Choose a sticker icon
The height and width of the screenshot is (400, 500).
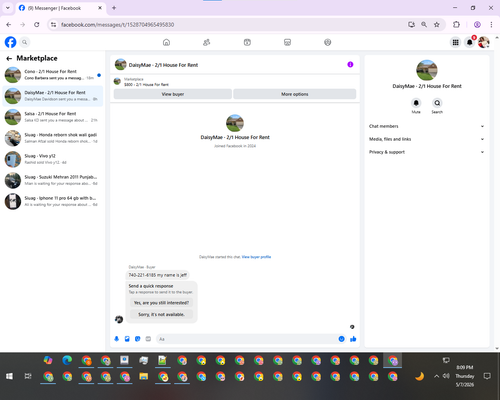pyautogui.click(x=138, y=339)
